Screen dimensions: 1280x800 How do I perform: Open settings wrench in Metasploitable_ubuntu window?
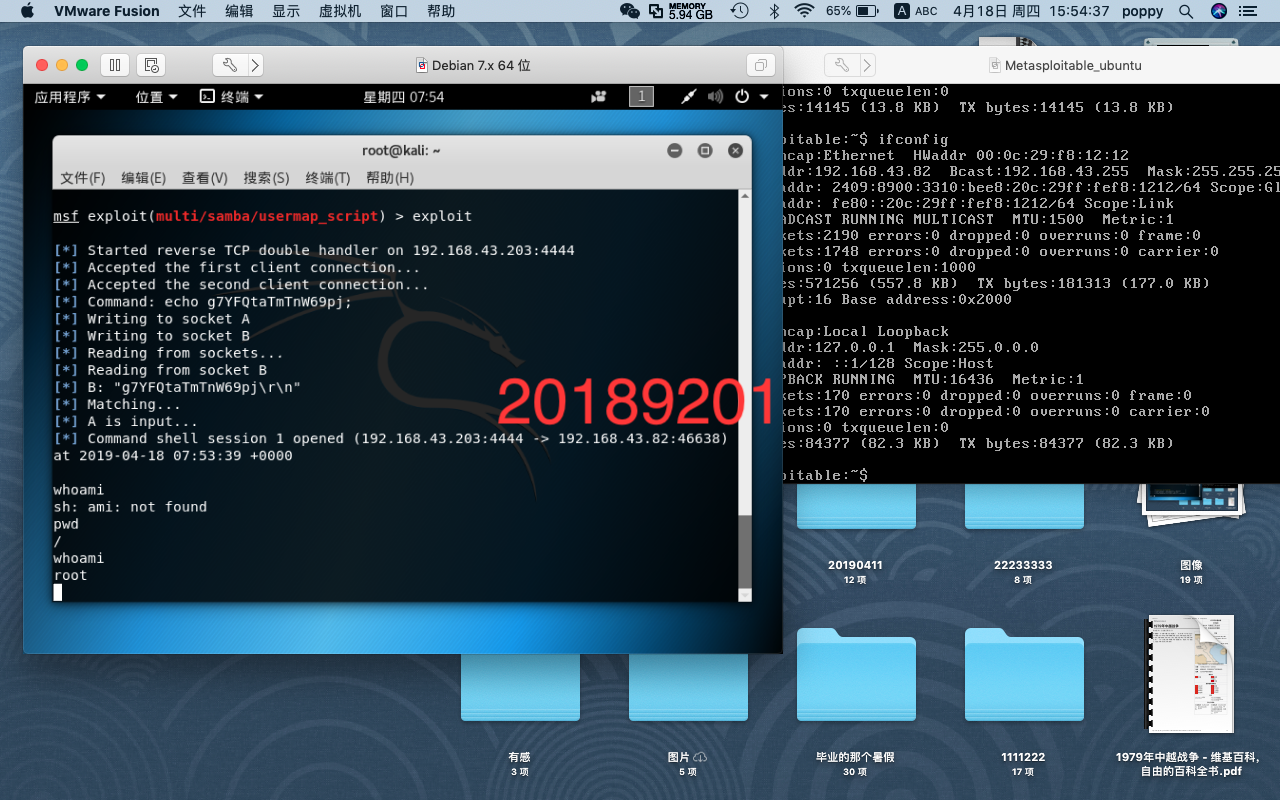click(841, 65)
